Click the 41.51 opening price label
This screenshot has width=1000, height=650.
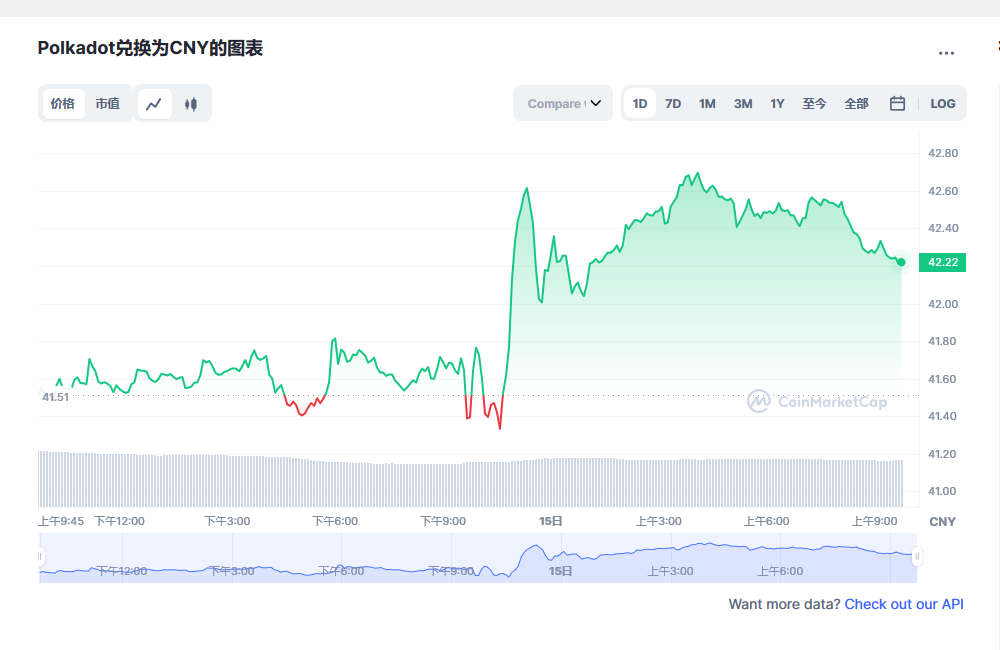(55, 397)
